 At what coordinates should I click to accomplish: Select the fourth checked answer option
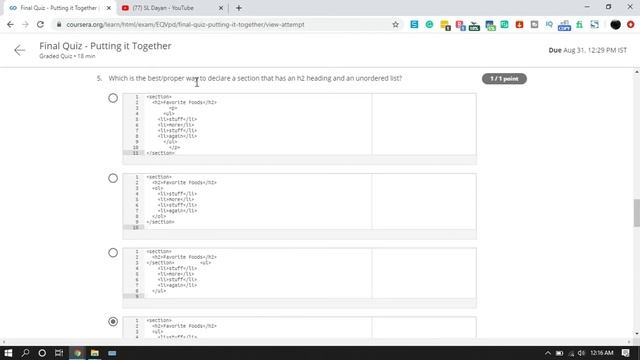pos(113,322)
